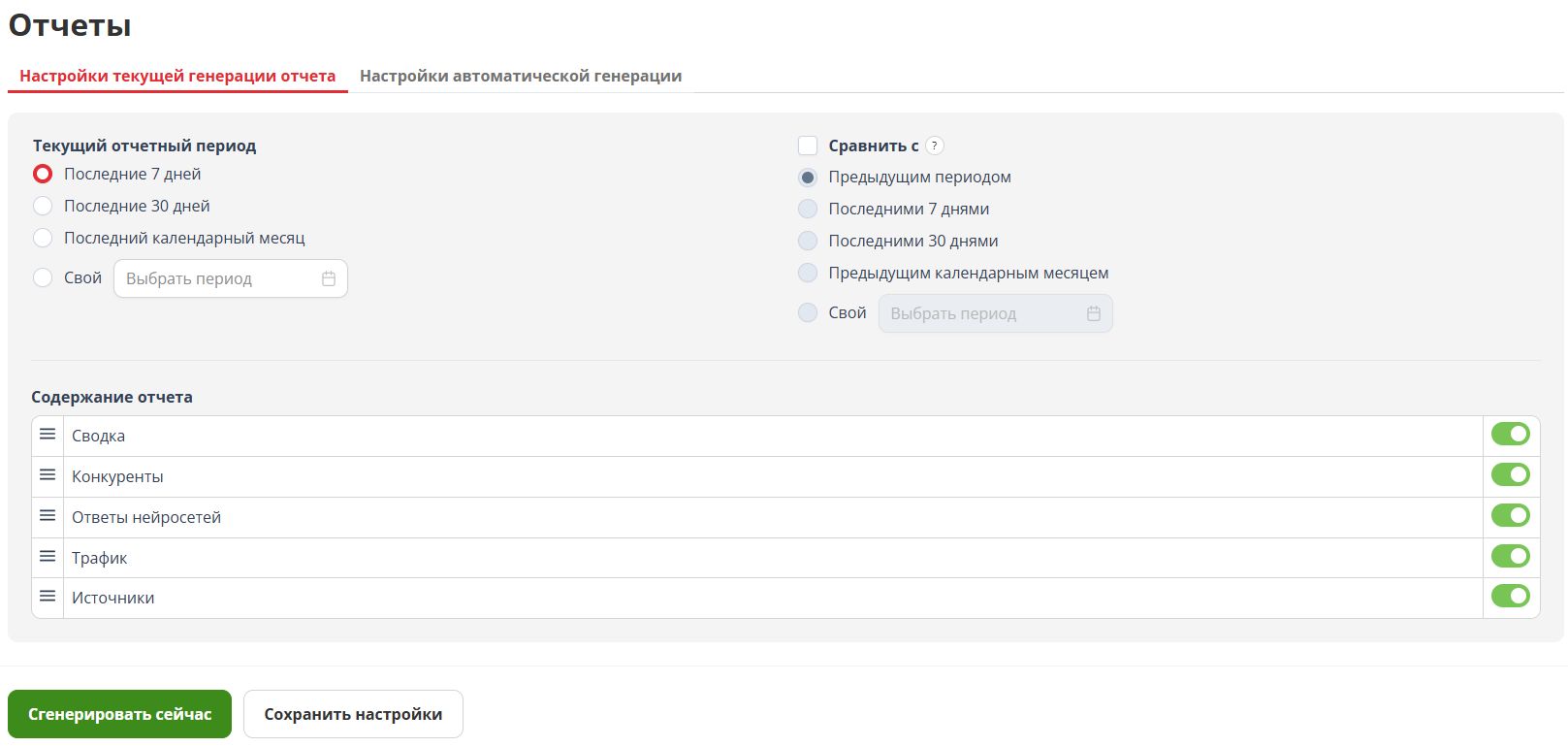Click the help question mark near Сравнить с

tap(934, 146)
